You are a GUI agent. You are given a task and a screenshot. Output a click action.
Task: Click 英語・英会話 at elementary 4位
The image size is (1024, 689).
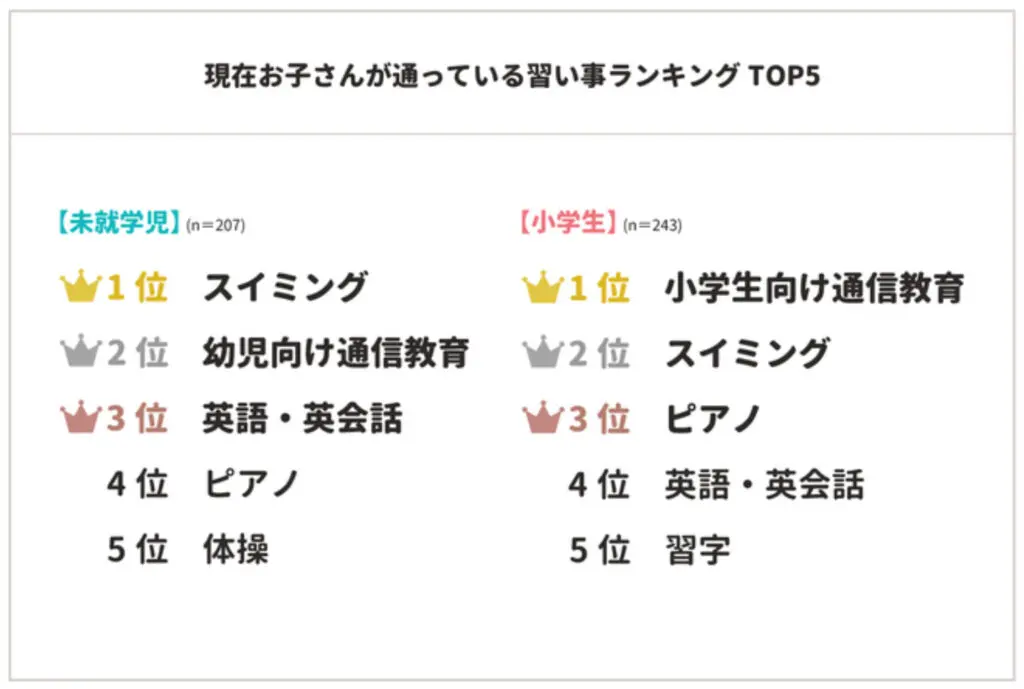764,484
